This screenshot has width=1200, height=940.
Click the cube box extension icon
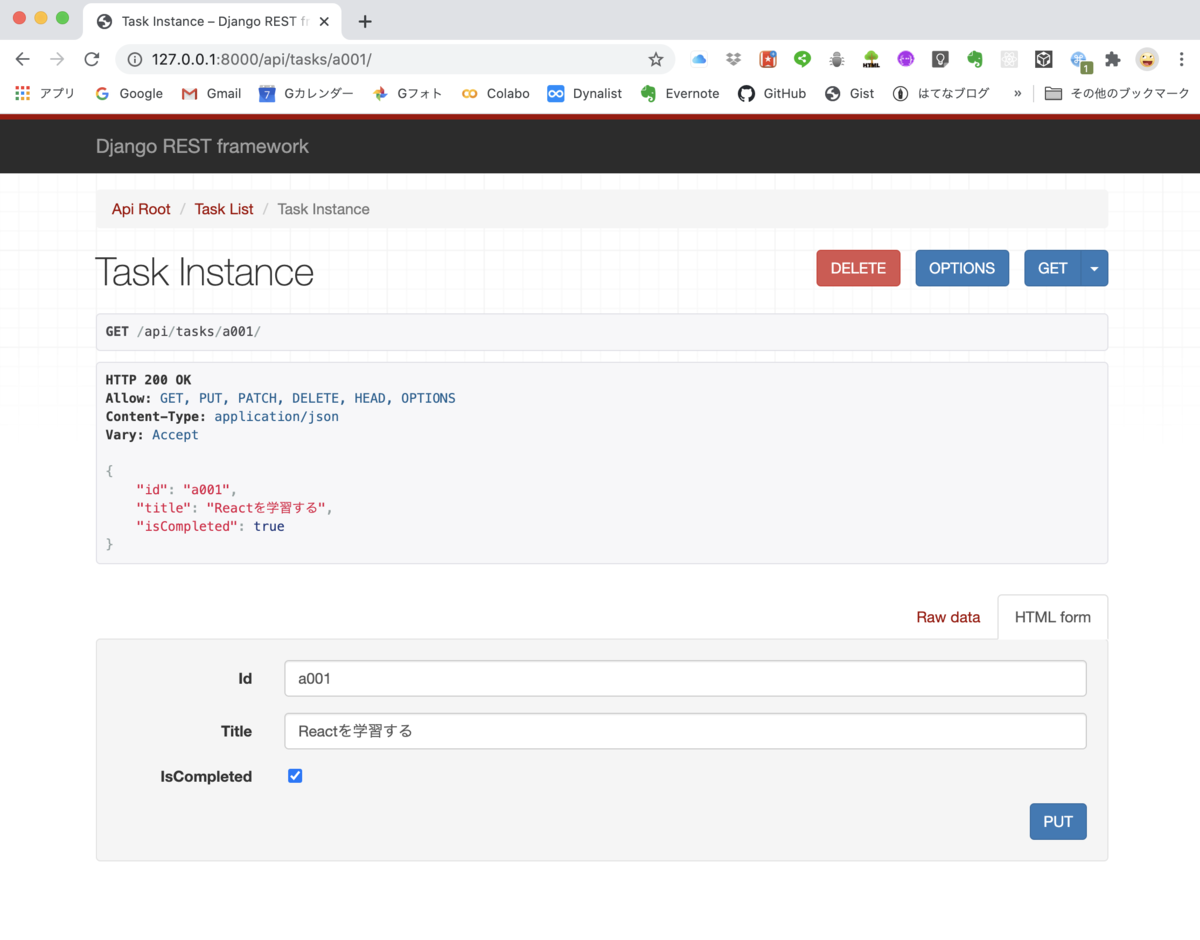[x=1043, y=60]
